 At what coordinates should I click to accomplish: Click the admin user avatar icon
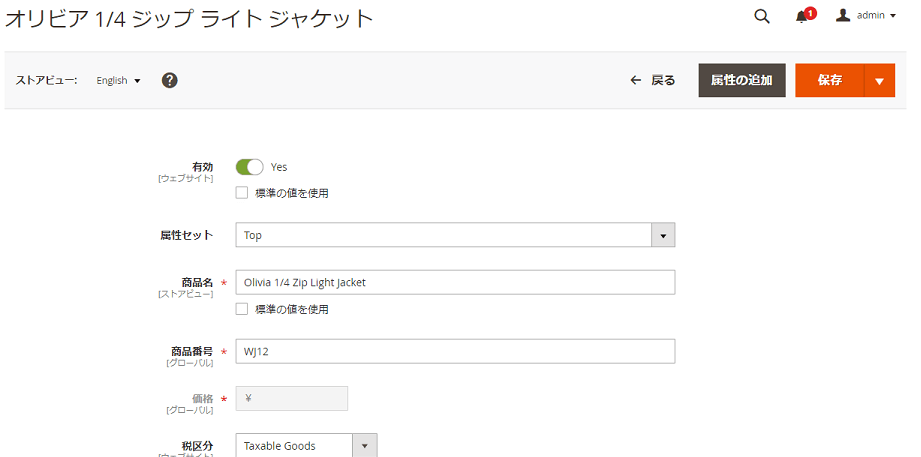coord(843,16)
